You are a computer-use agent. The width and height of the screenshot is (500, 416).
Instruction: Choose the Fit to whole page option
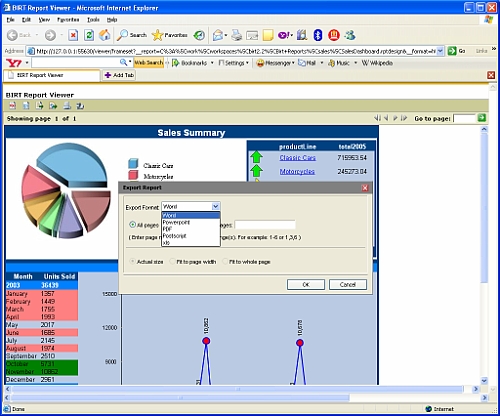point(225,262)
